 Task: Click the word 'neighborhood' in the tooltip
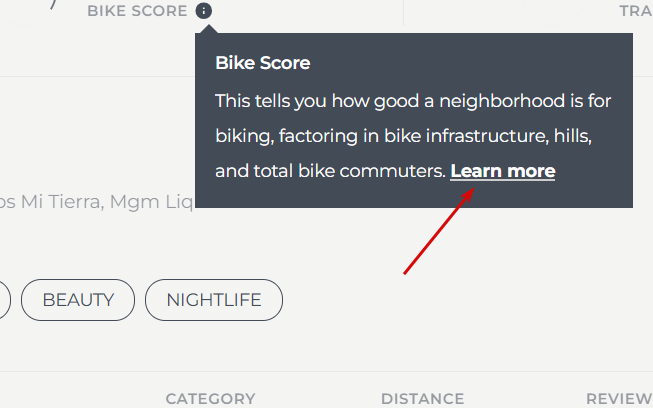click(502, 101)
